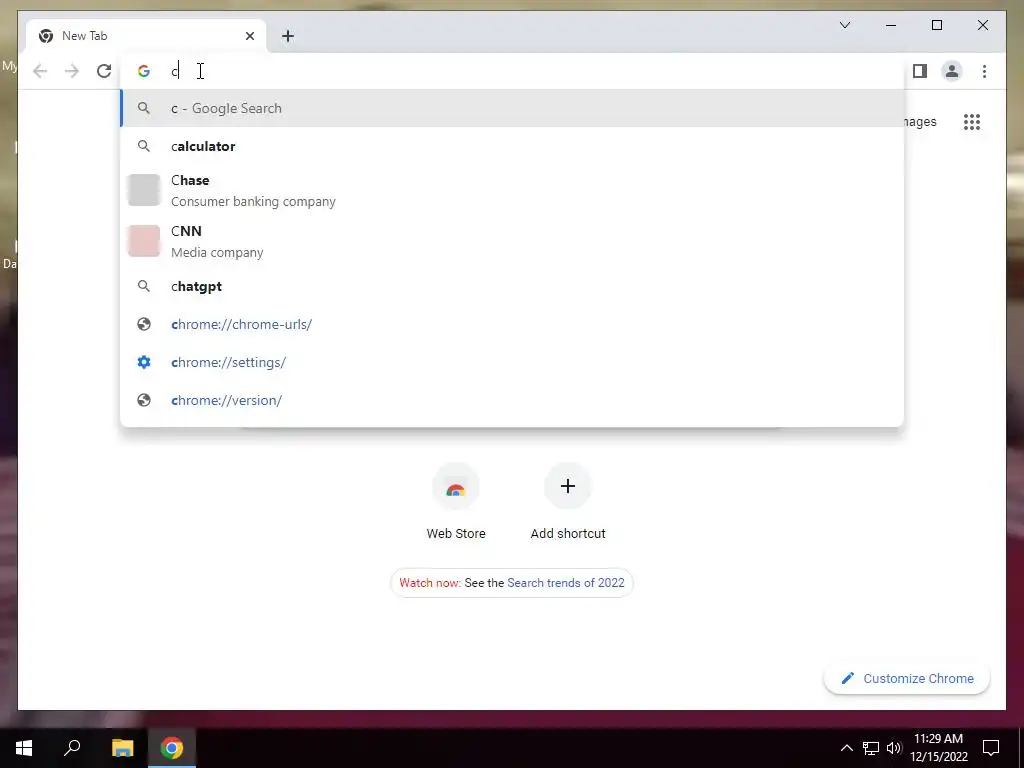The image size is (1024, 768).
Task: Open the notification center icon
Action: click(991, 748)
